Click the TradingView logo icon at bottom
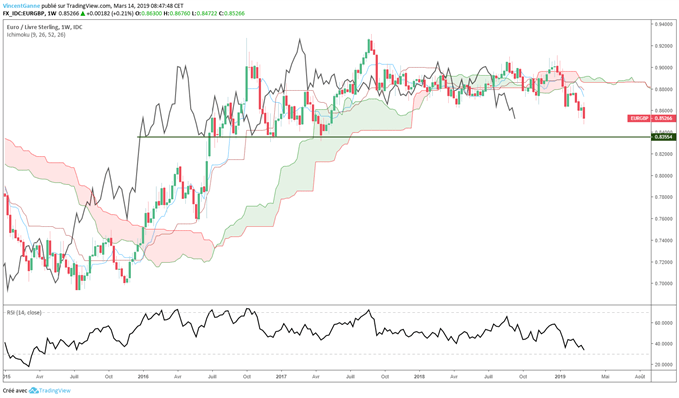The height and width of the screenshot is (398, 679). click(34, 391)
